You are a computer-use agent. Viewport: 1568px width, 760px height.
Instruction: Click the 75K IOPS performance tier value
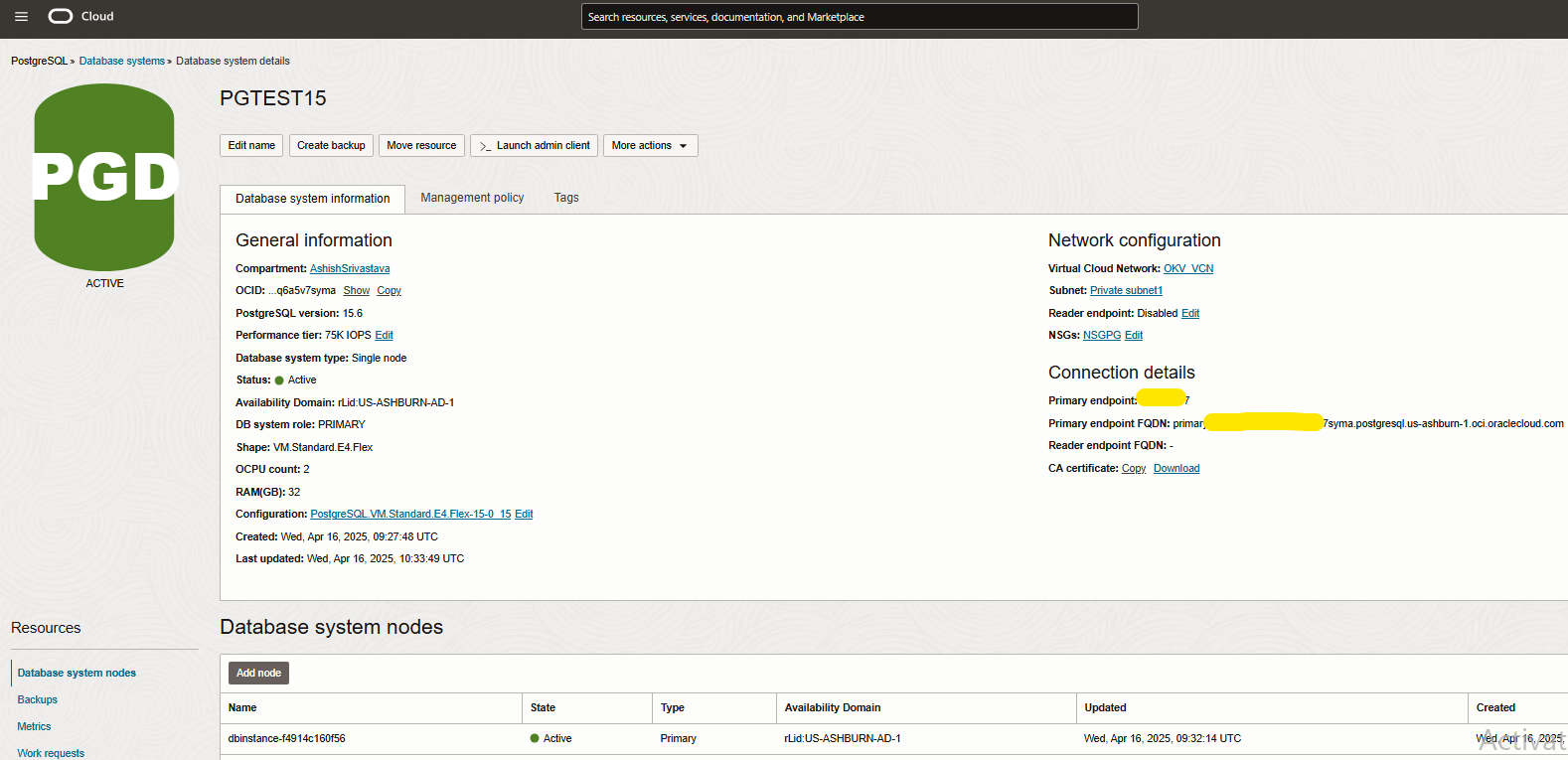pyautogui.click(x=348, y=335)
